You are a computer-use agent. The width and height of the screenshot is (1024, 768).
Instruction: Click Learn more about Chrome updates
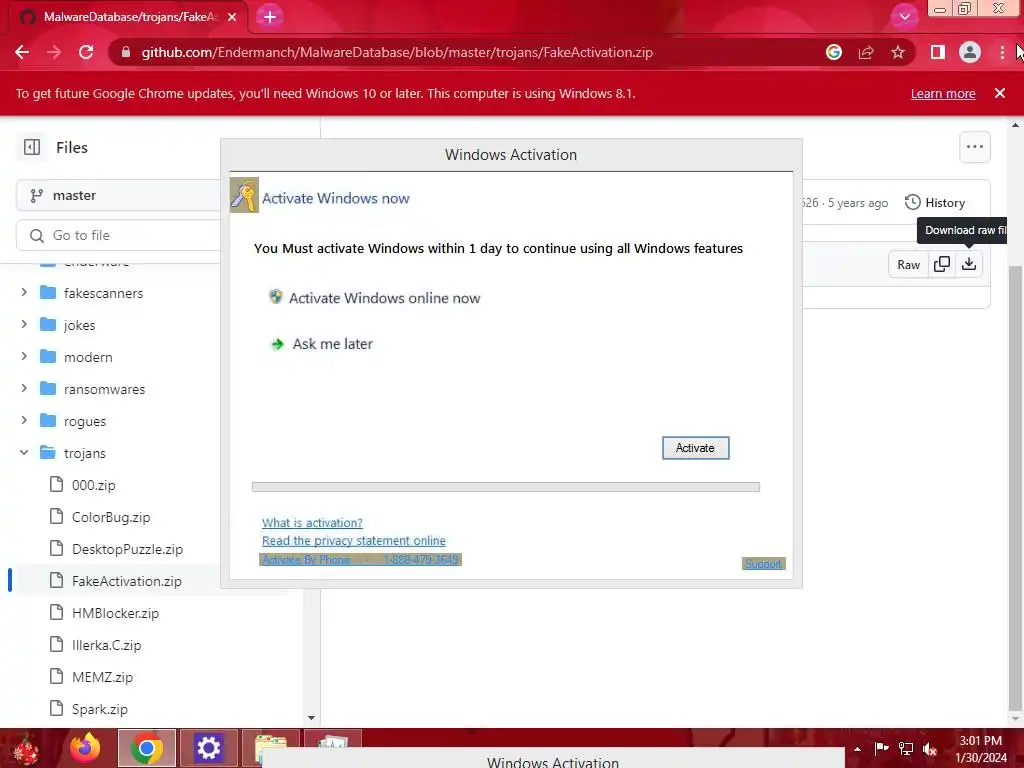point(943,93)
